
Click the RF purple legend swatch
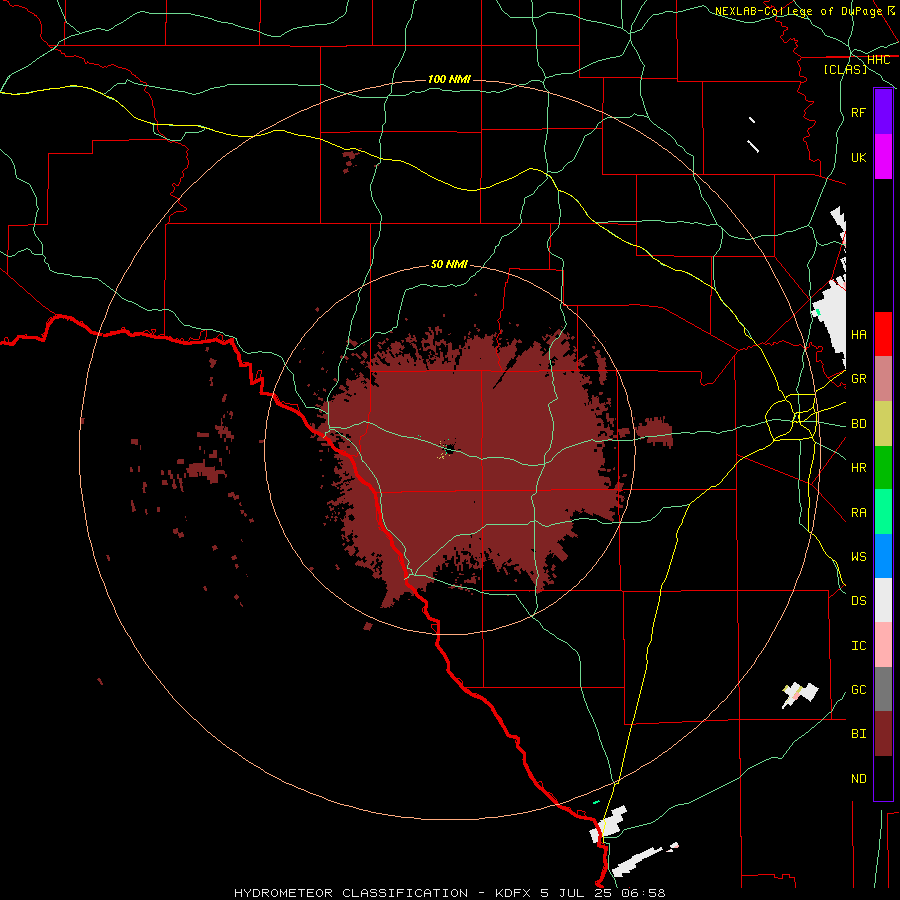click(x=883, y=112)
